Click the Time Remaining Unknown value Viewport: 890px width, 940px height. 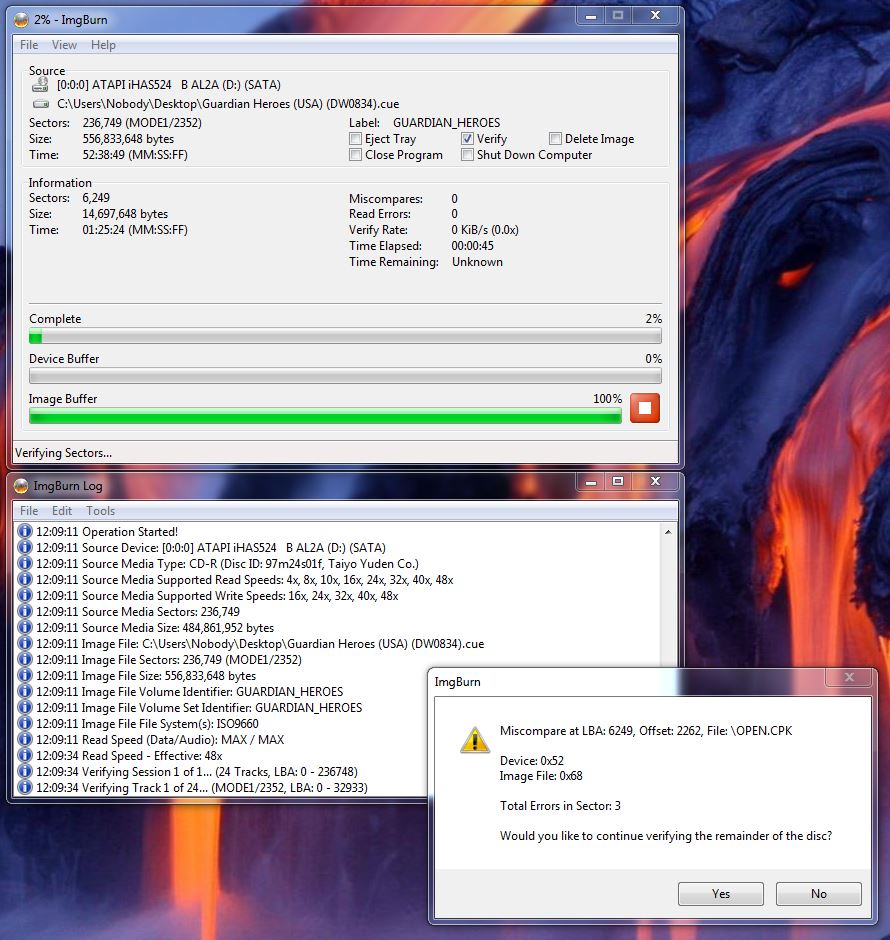click(x=477, y=262)
